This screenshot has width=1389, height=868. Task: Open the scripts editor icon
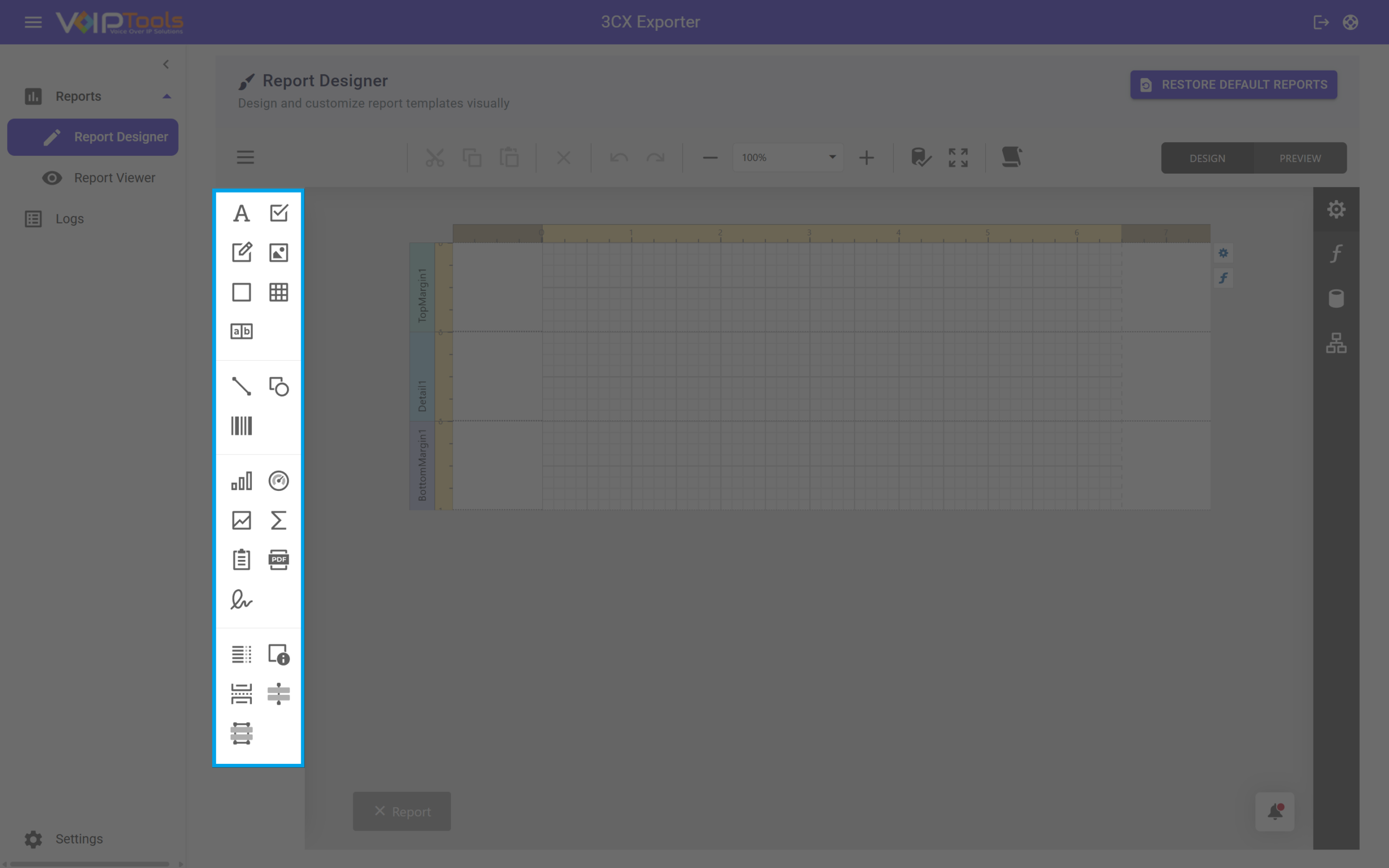point(1012,157)
